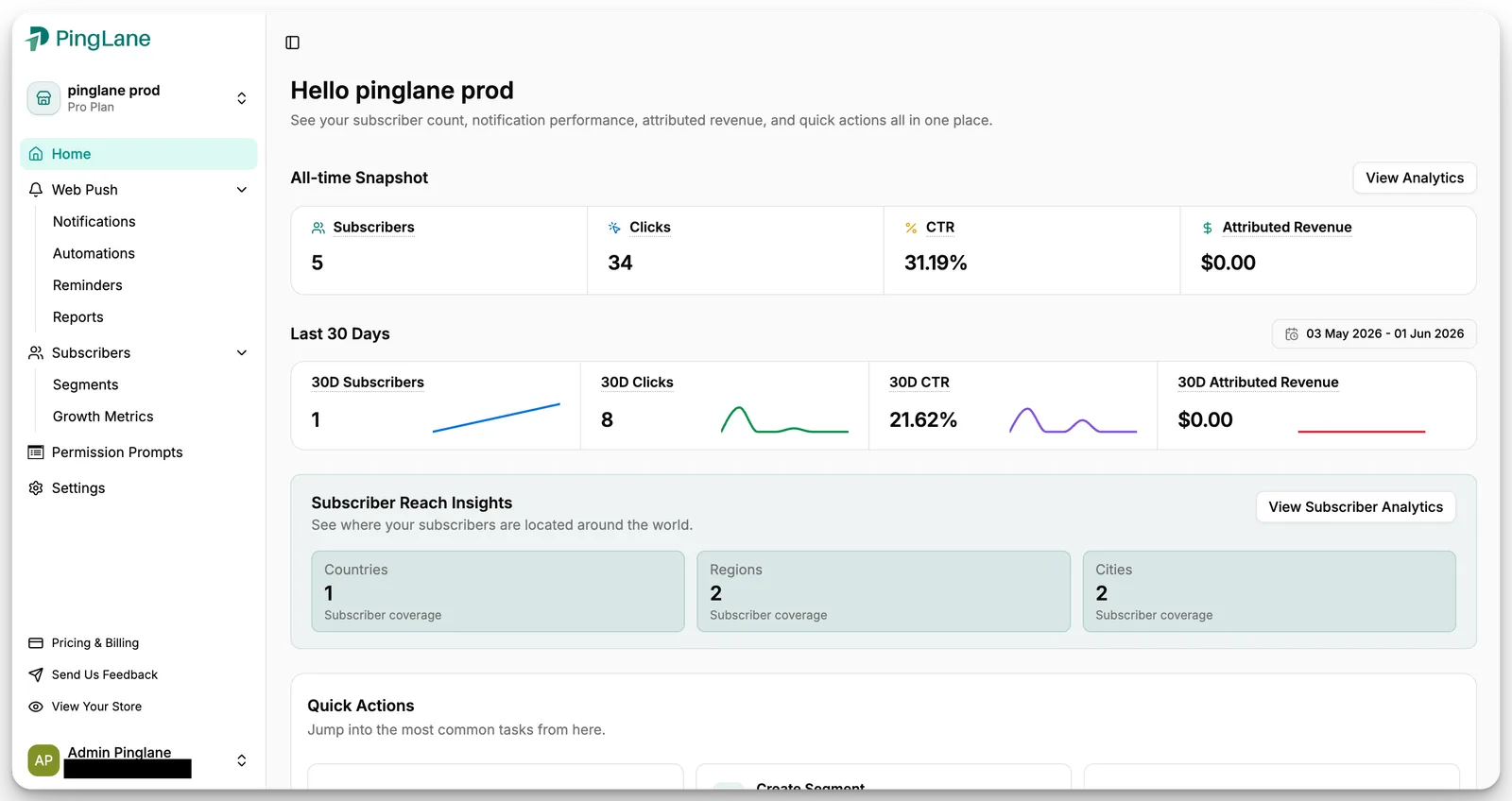Open the Automations page
This screenshot has width=1512, height=801.
94,253
